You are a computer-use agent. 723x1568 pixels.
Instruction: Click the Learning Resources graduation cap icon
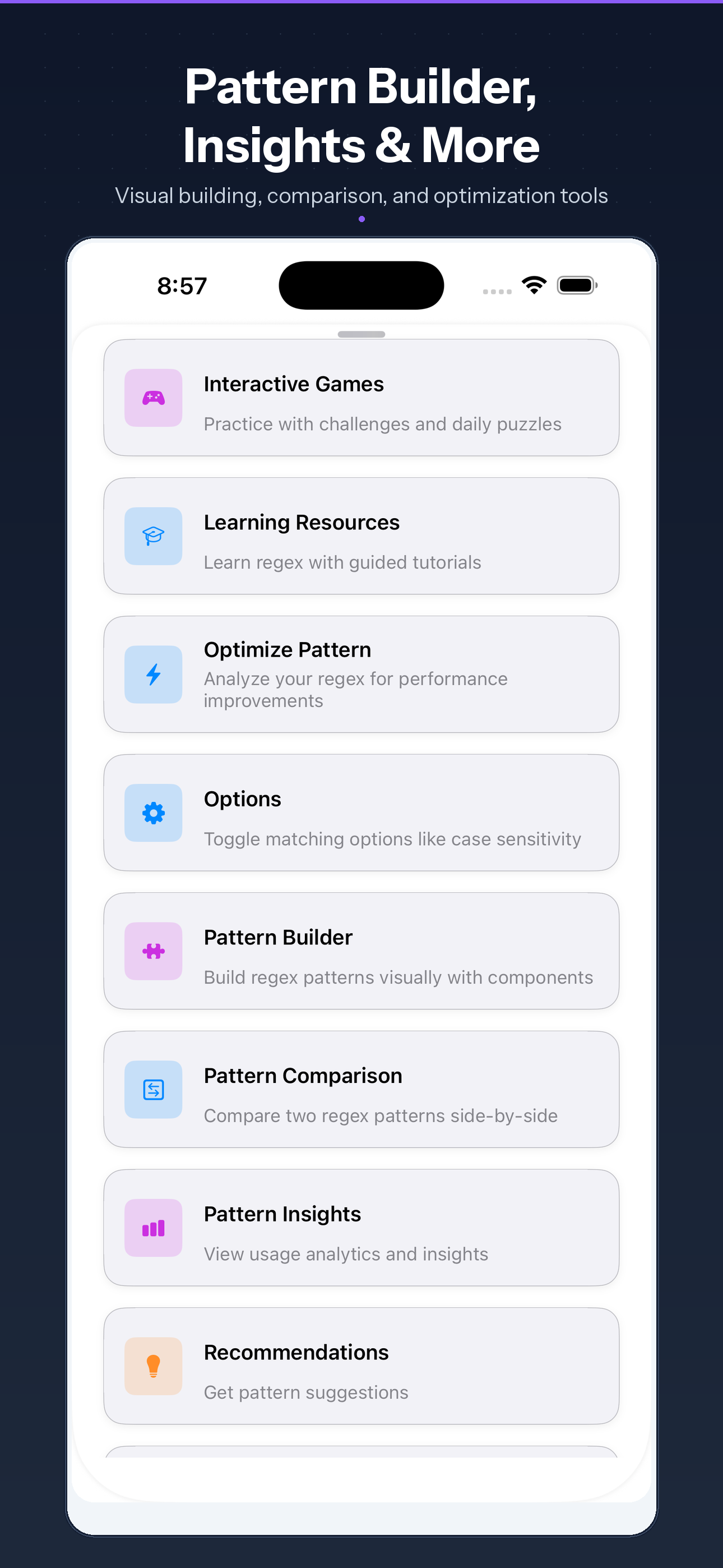pos(154,536)
